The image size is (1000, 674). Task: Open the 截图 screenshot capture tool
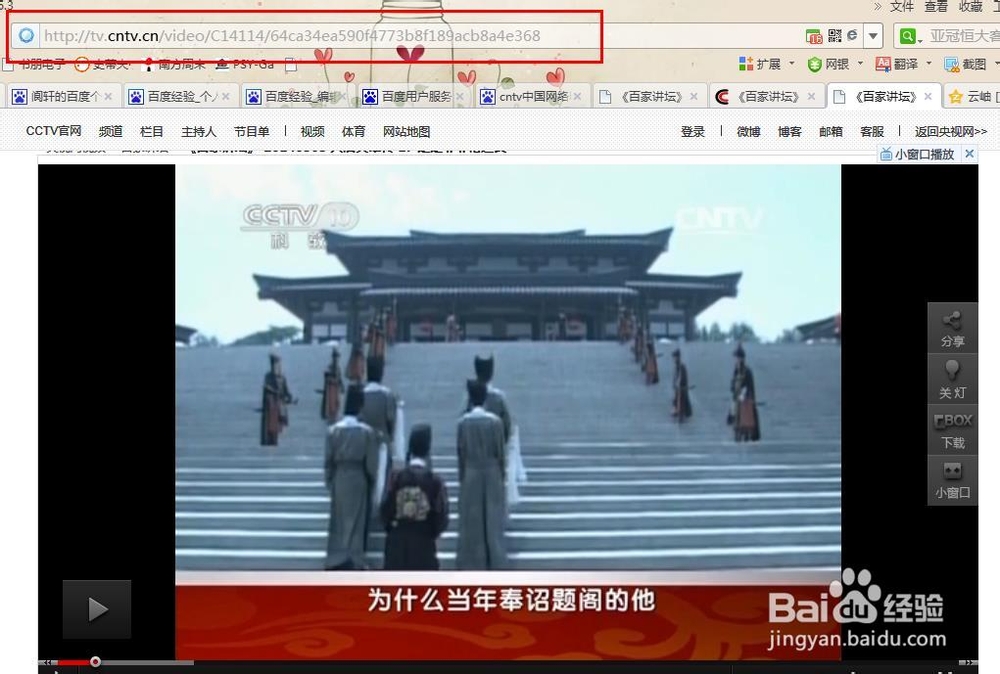[x=953, y=64]
